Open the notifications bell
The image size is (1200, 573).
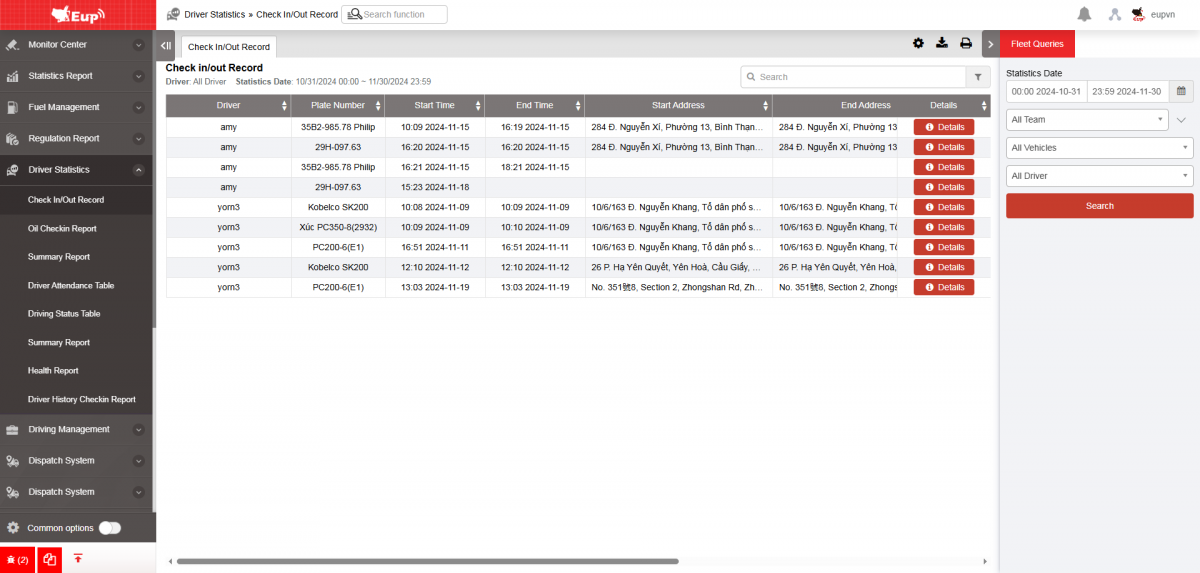(1084, 14)
